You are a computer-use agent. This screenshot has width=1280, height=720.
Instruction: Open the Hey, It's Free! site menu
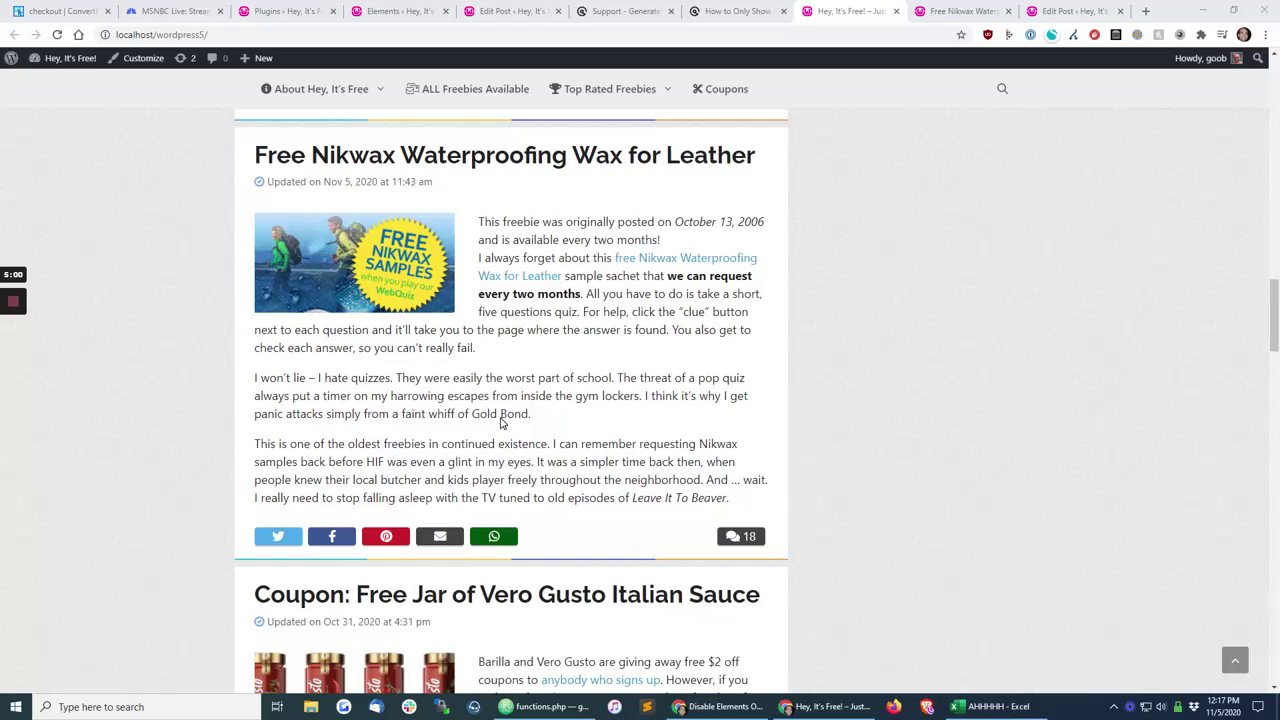click(63, 58)
